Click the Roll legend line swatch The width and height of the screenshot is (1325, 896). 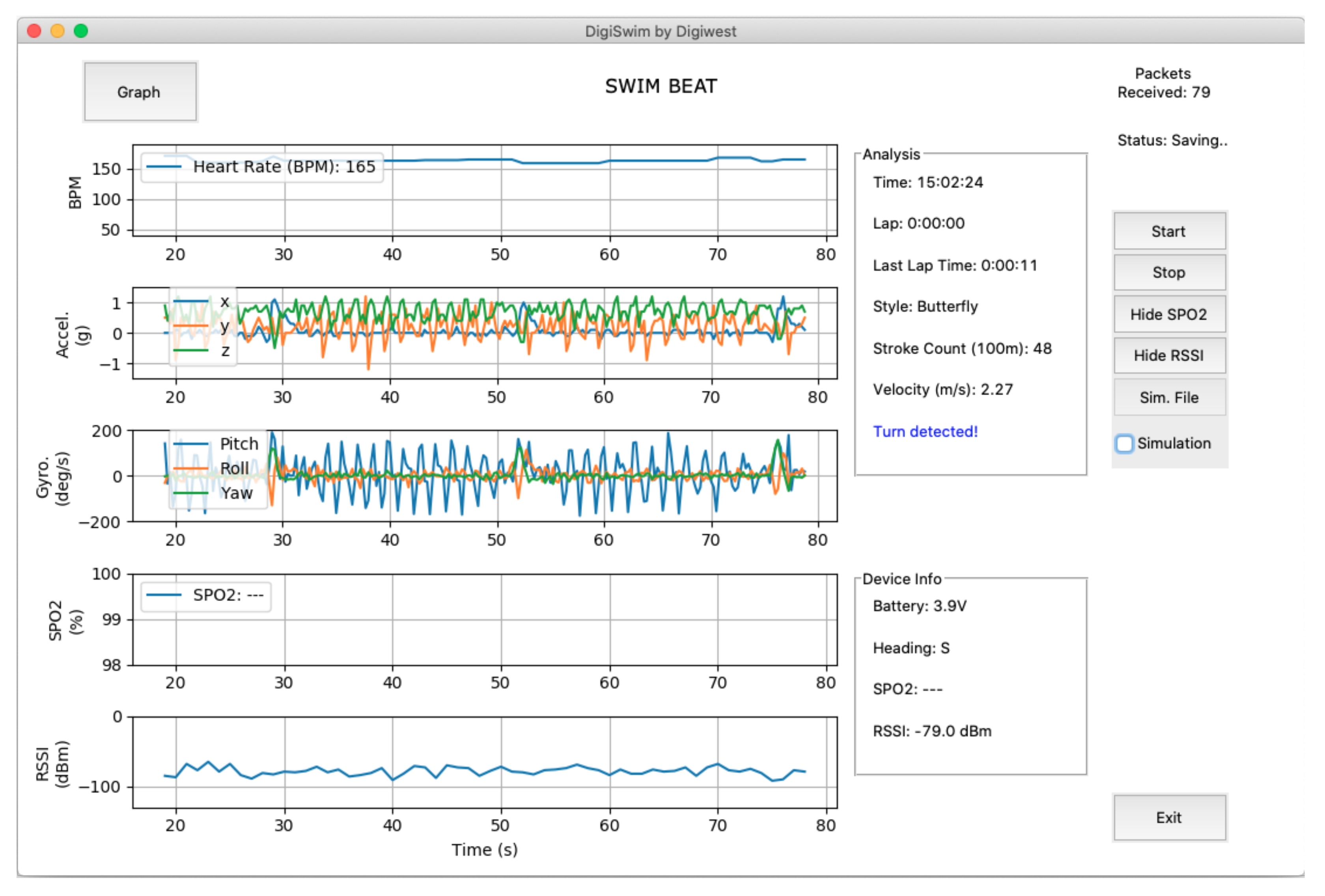(190, 468)
